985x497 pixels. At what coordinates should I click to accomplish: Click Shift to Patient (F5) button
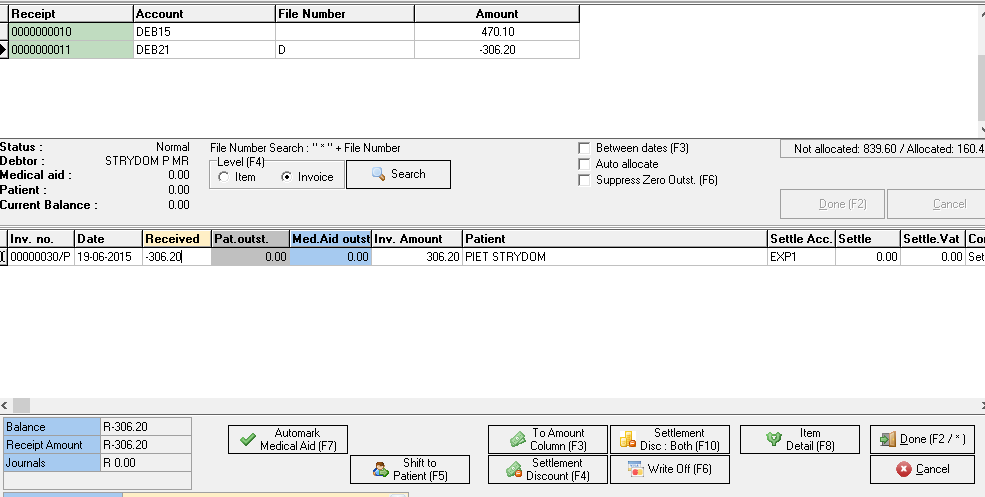[x=408, y=469]
